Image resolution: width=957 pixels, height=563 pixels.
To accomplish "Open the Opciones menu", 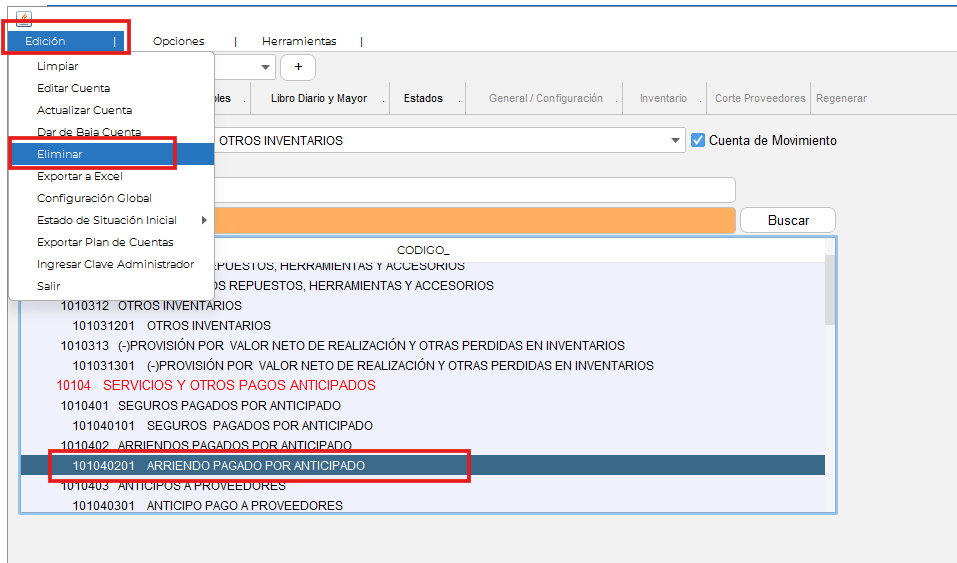I will coord(178,41).
